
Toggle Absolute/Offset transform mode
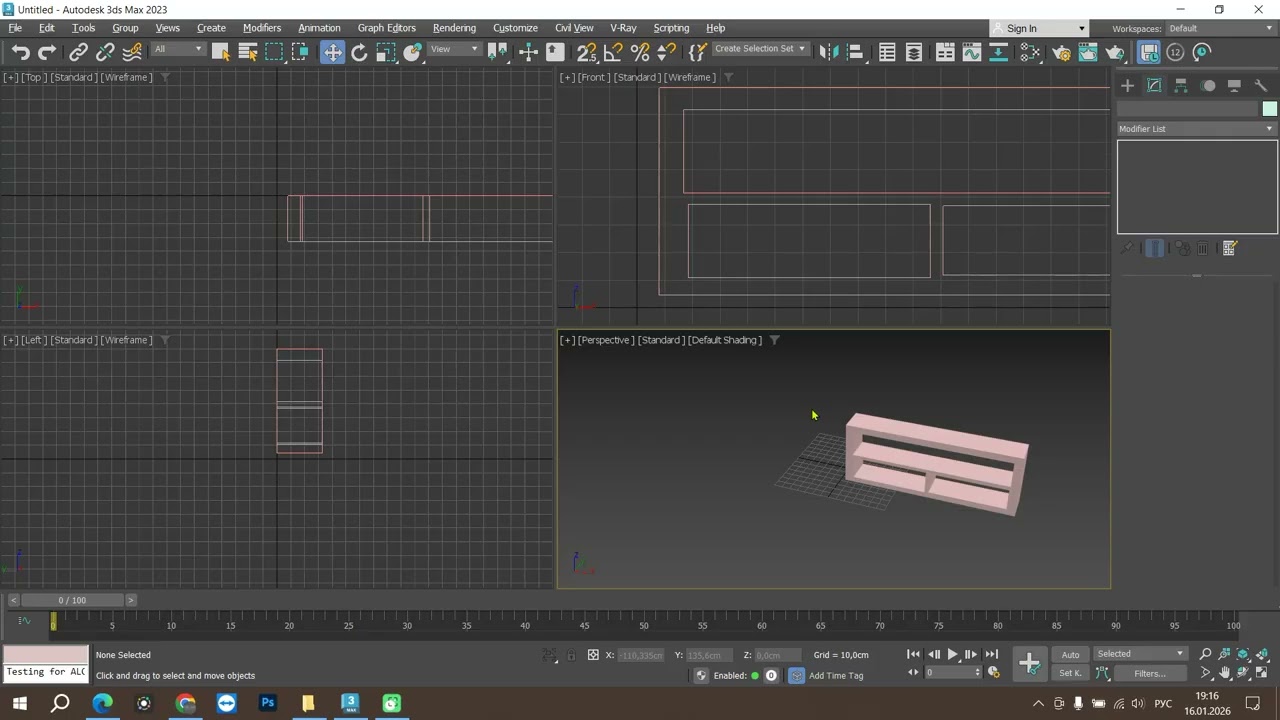(593, 655)
